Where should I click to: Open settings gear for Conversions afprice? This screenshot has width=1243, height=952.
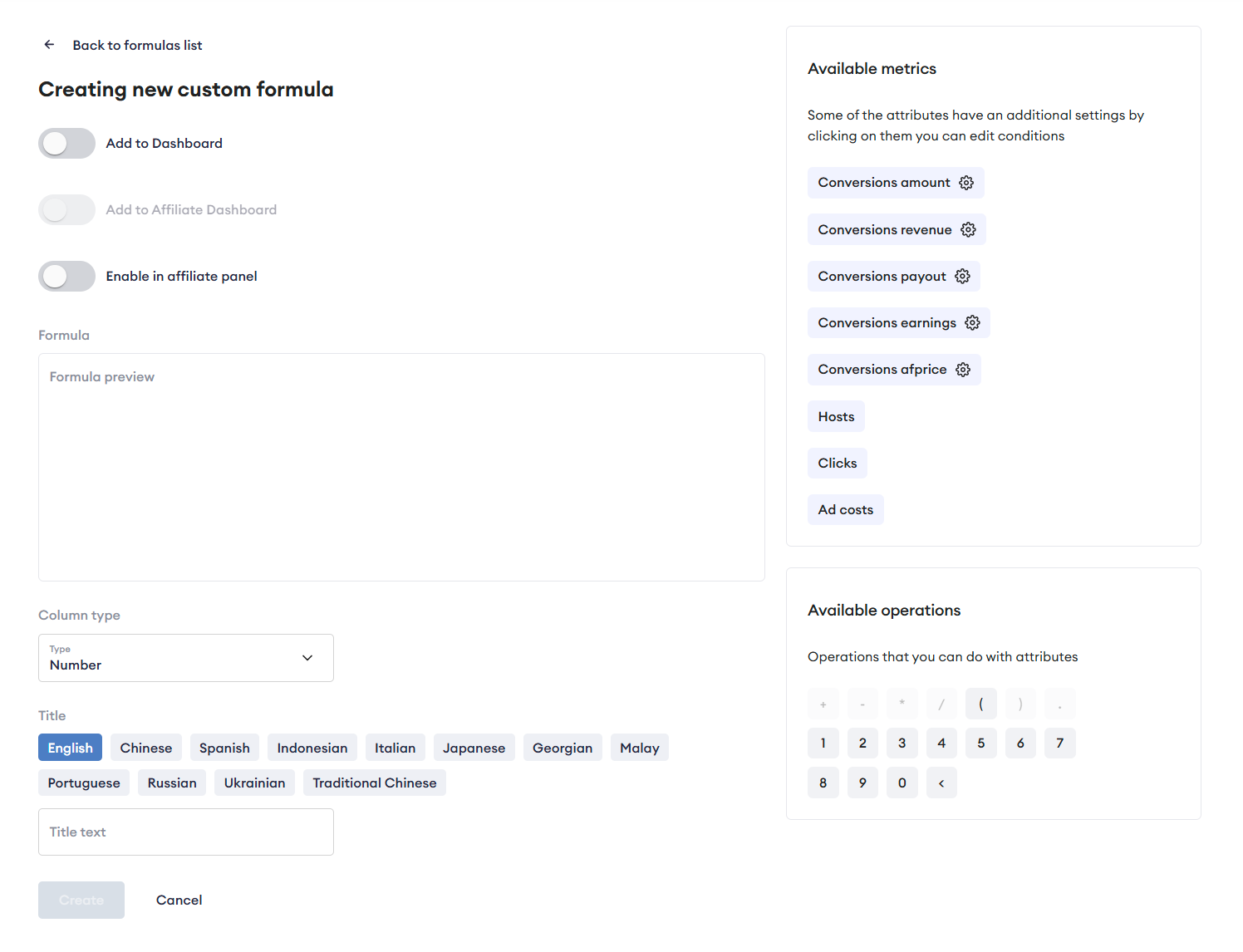(x=963, y=370)
